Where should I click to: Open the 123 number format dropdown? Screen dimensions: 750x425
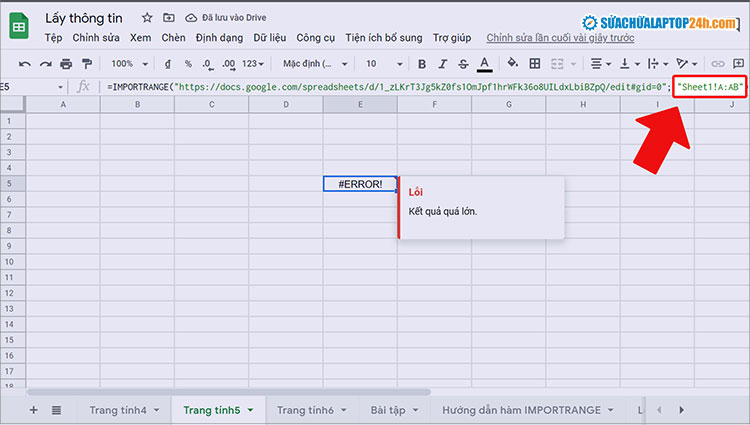click(253, 64)
